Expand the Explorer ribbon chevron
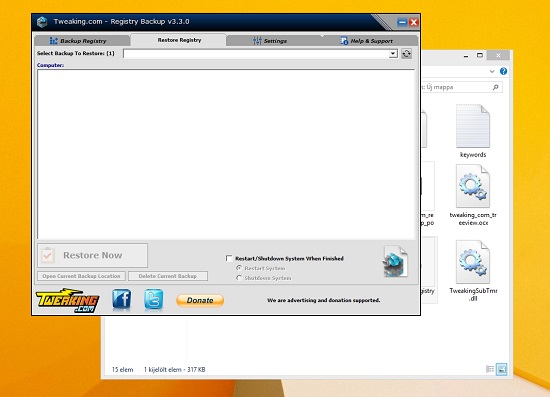 click(x=492, y=72)
